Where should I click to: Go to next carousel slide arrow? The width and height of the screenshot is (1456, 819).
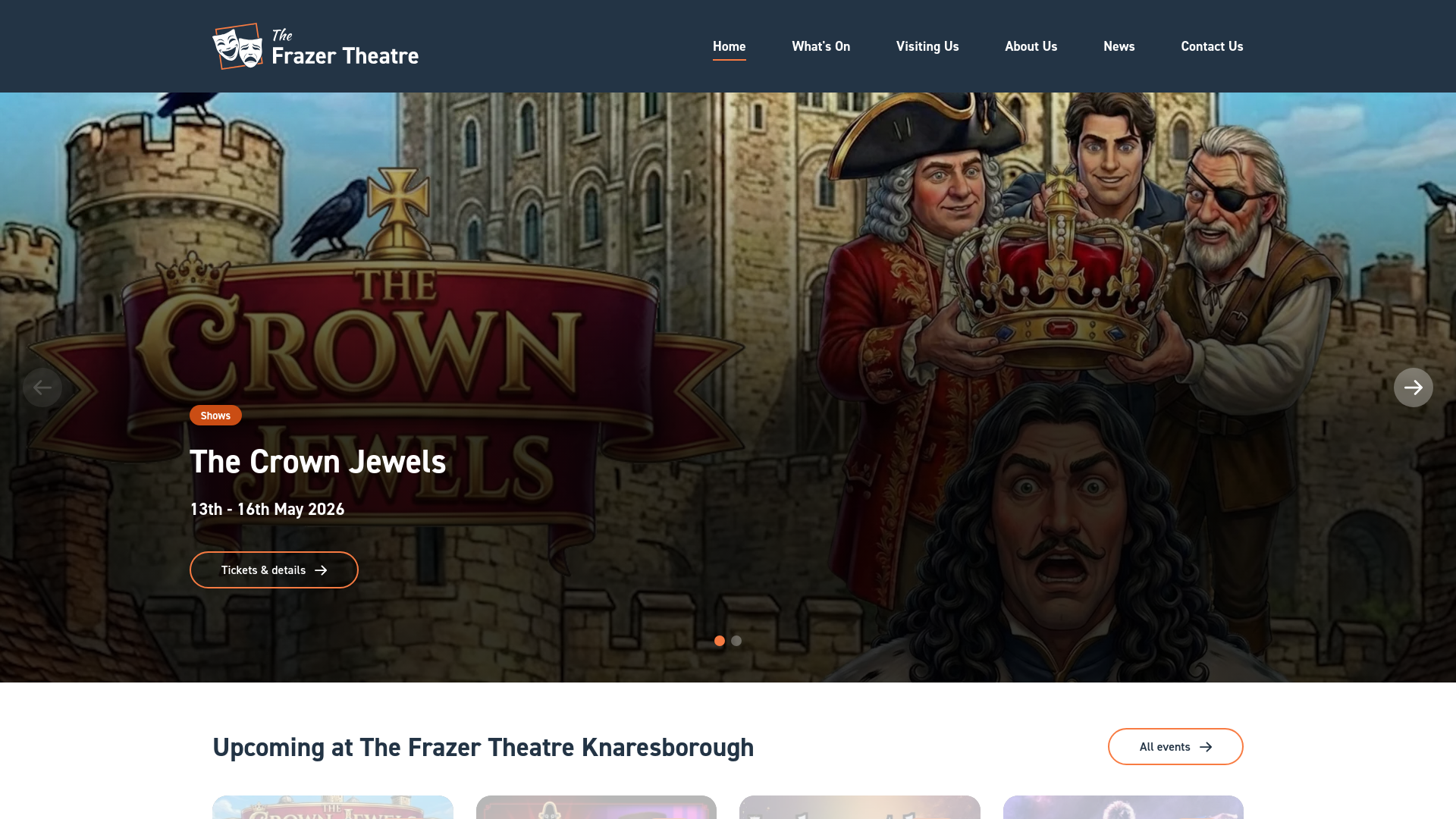(1413, 388)
